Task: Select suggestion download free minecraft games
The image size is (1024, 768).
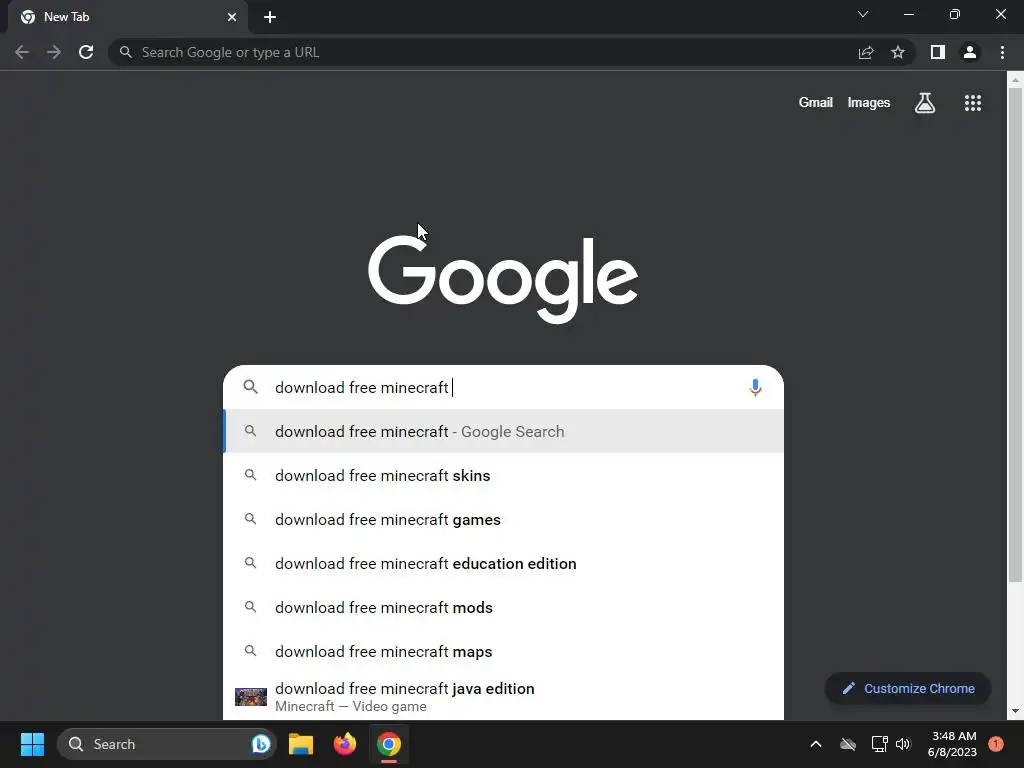Action: coord(504,519)
